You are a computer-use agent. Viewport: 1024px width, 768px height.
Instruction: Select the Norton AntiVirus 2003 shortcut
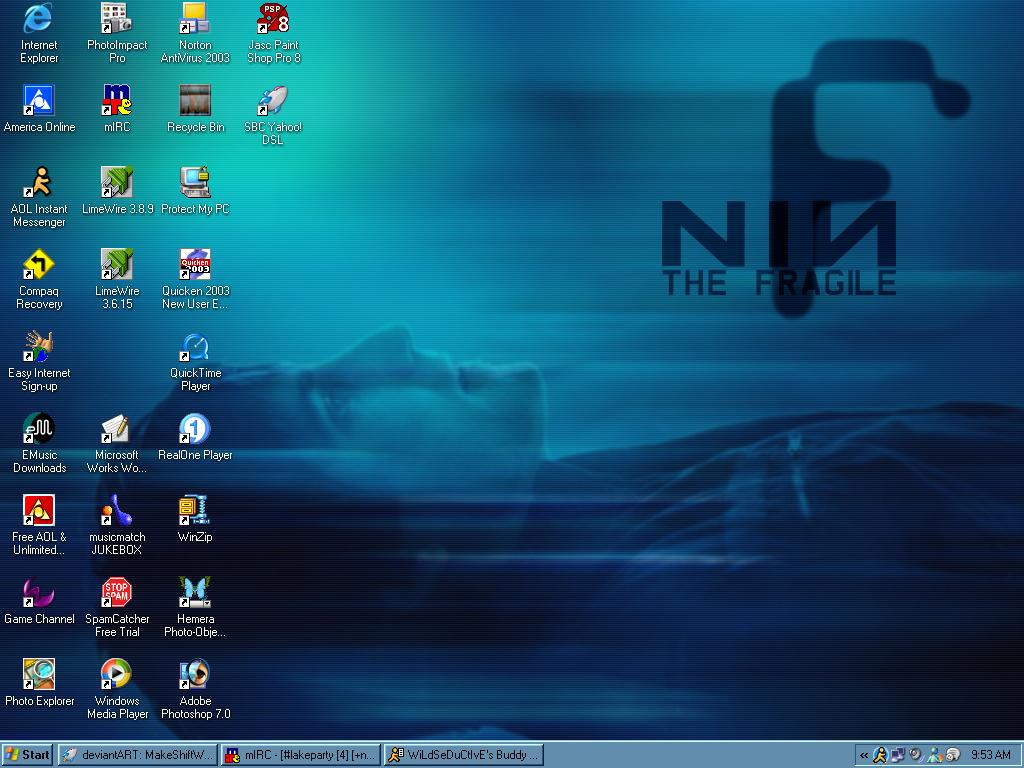tap(195, 18)
